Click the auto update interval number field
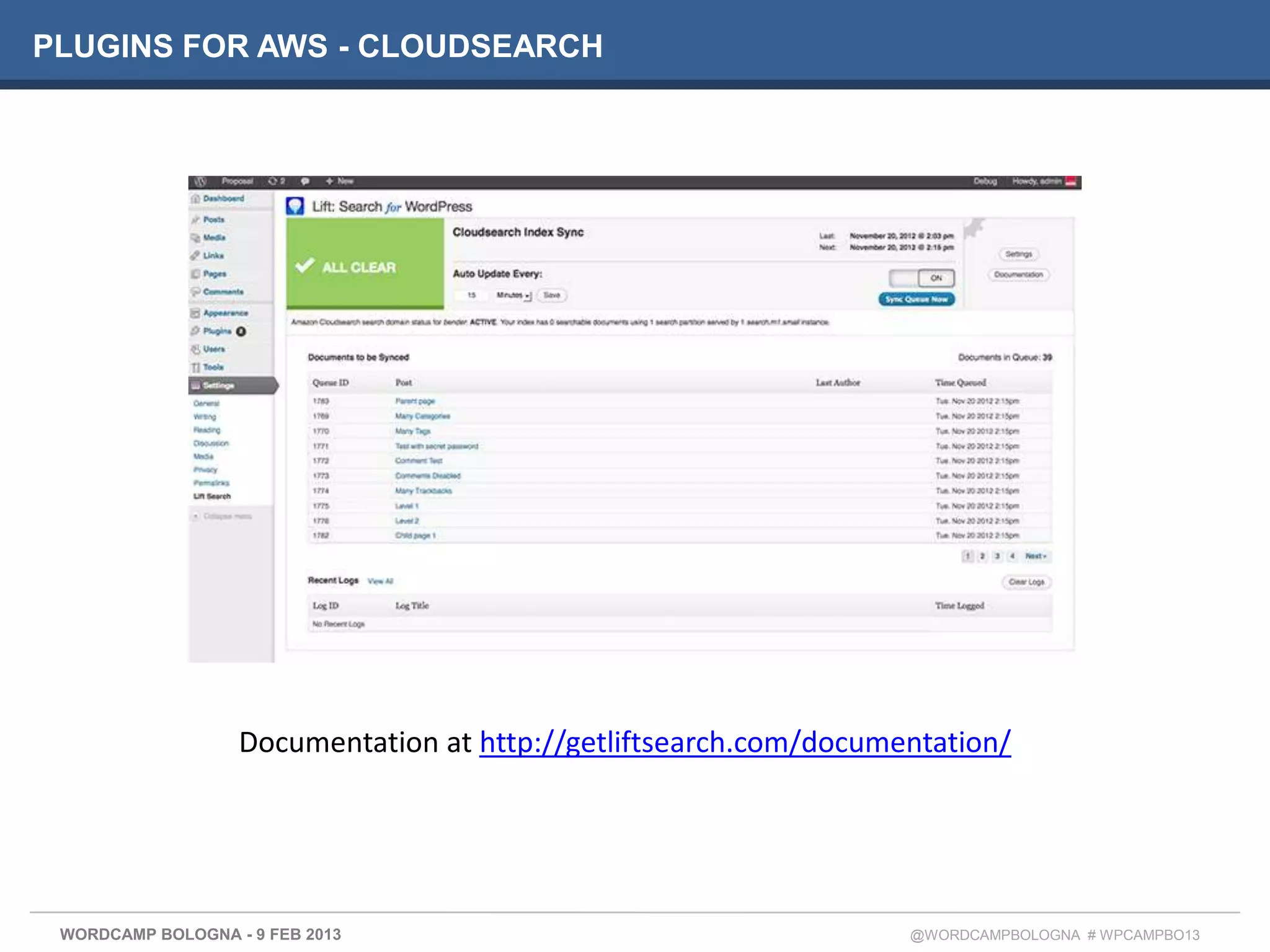1270x952 pixels. (x=472, y=296)
